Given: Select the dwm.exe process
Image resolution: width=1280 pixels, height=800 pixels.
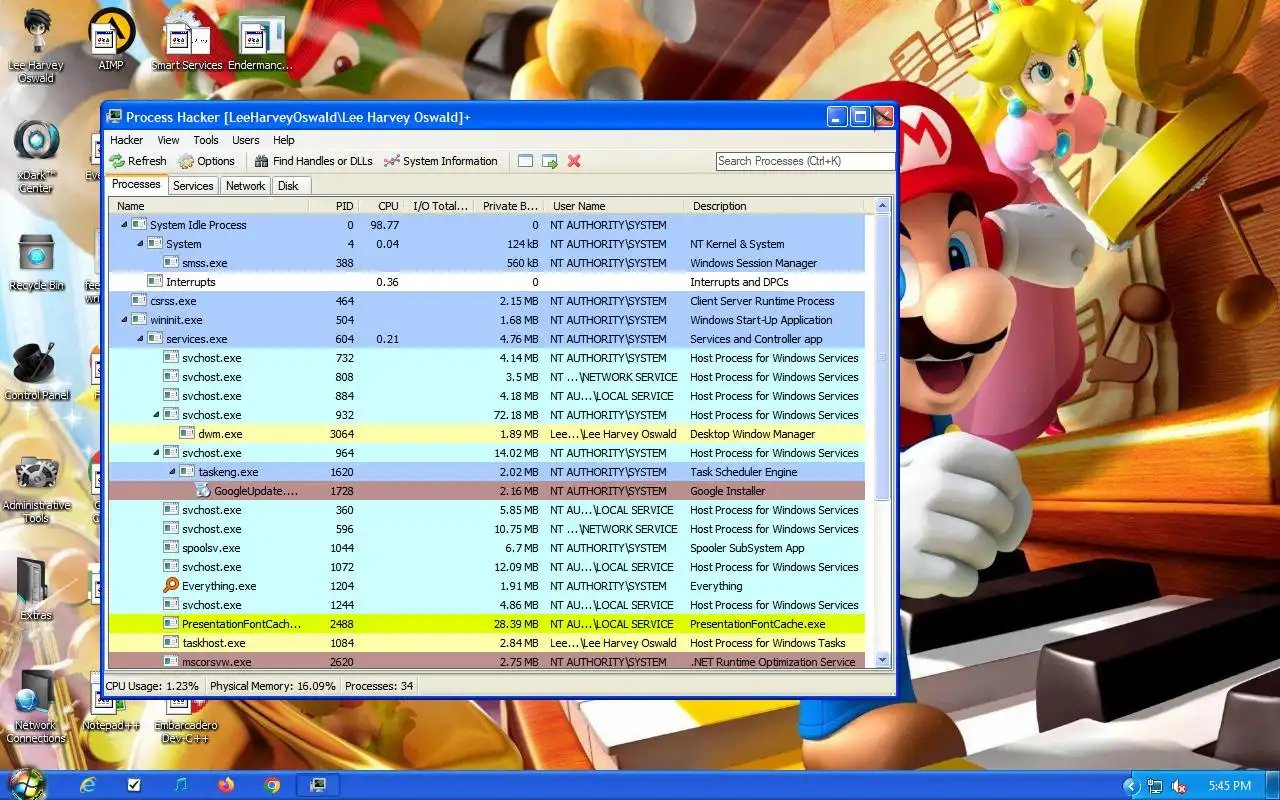Looking at the screenshot, I should (487, 434).
